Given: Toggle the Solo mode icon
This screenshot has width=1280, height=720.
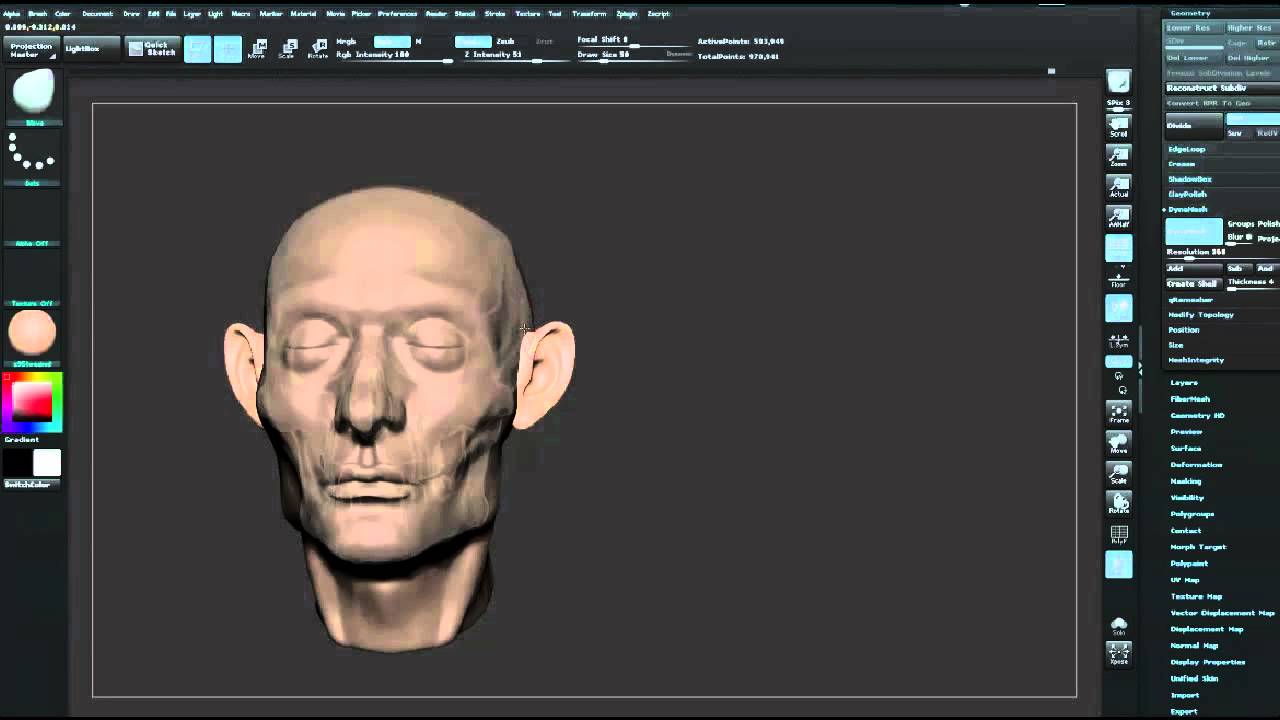Looking at the screenshot, I should 1119,626.
